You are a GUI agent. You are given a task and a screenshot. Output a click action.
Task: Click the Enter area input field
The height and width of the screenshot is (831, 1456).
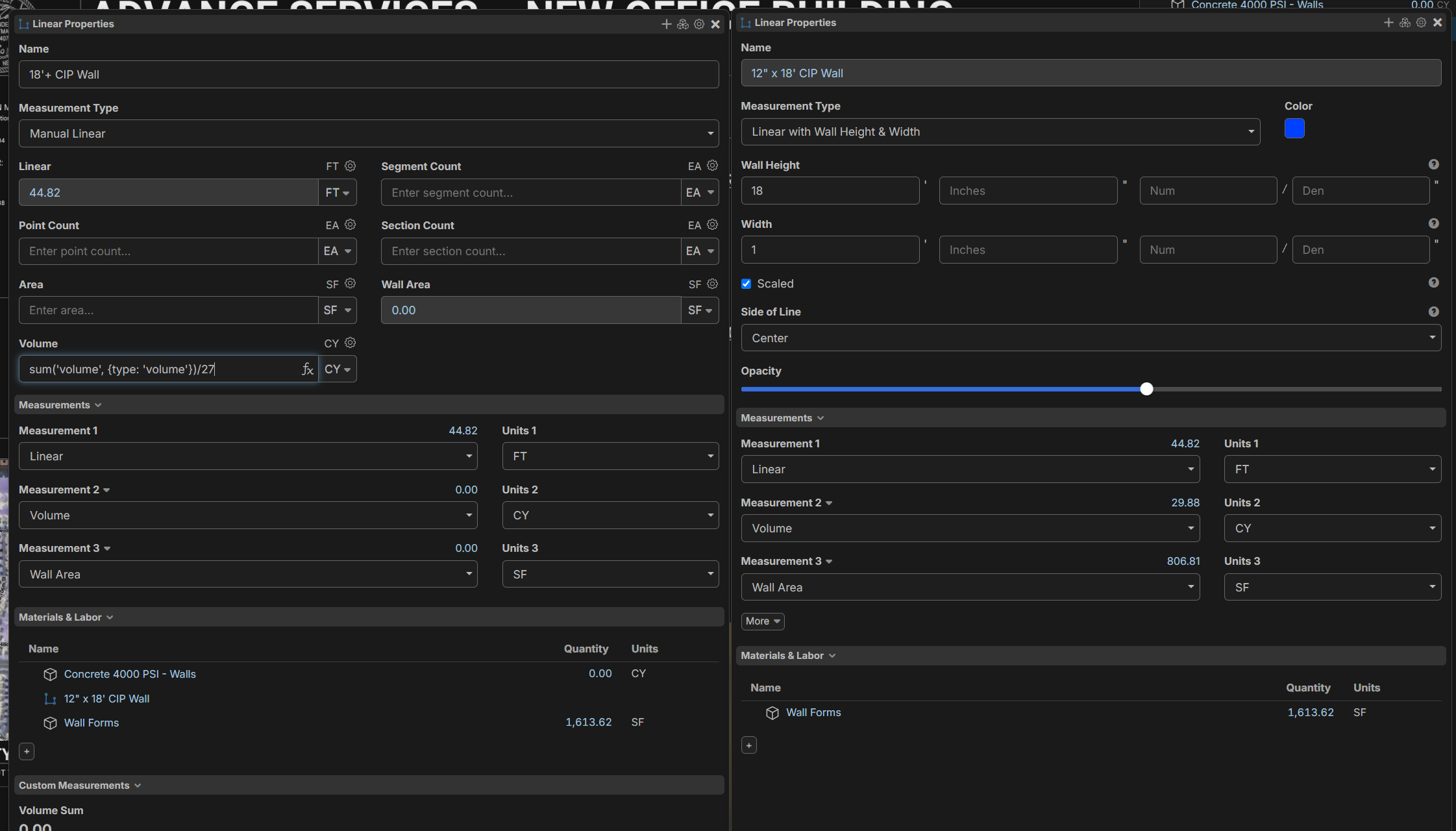coord(169,310)
